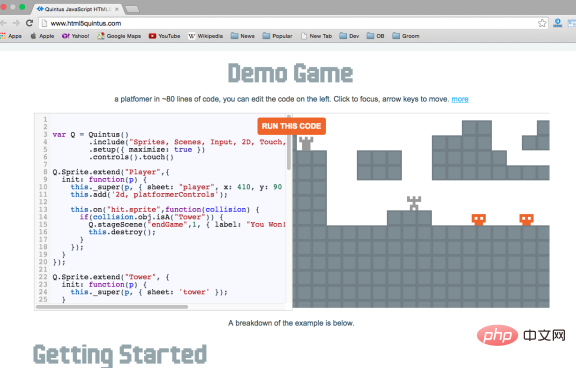Expand the Dev bookmarks folder

(349, 36)
